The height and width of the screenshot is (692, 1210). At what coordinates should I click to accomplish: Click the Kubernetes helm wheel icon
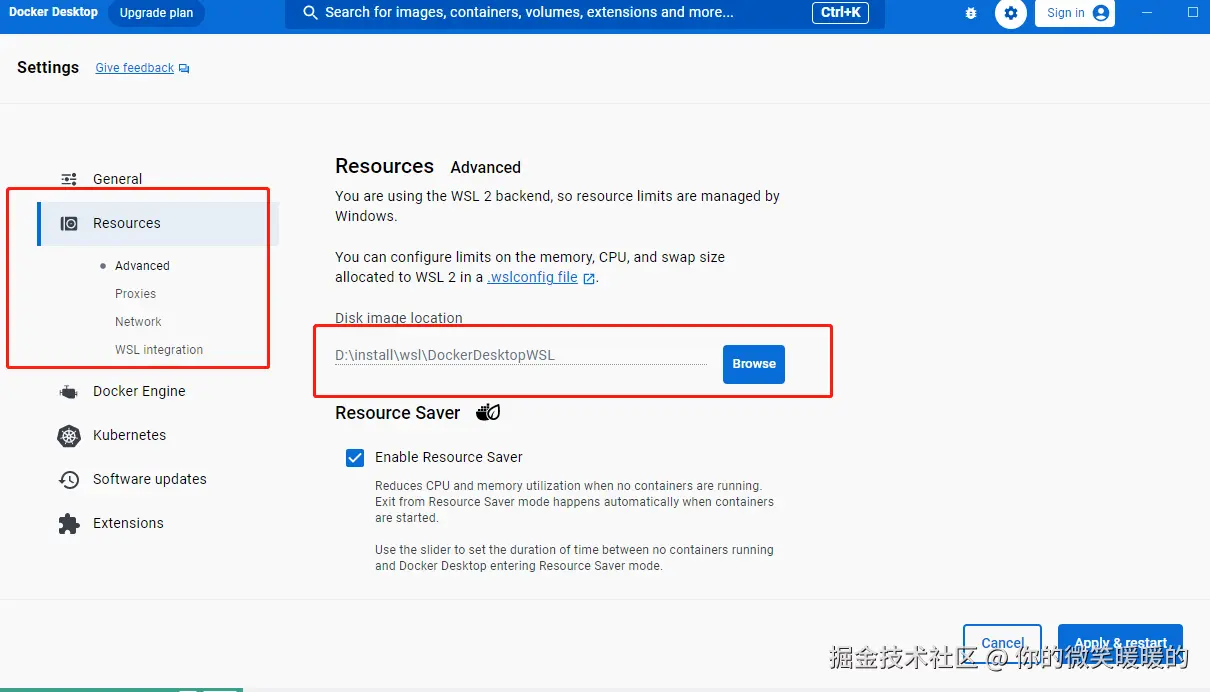pyautogui.click(x=69, y=436)
